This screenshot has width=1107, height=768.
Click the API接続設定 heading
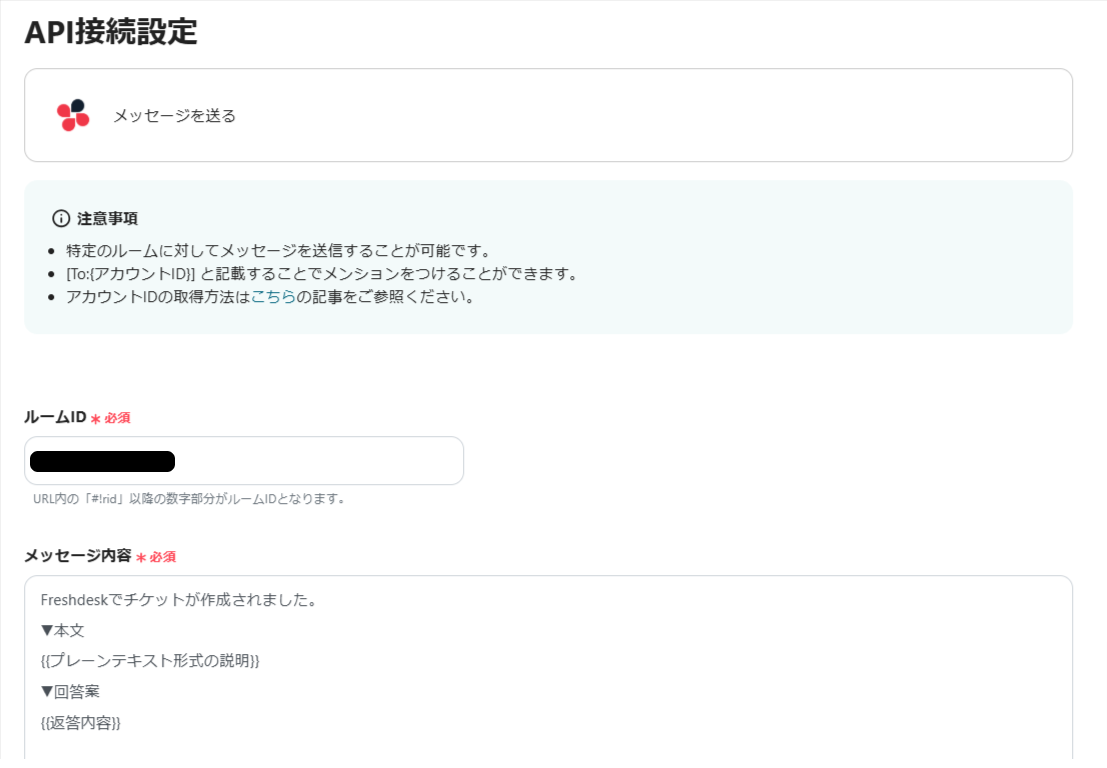click(x=111, y=32)
